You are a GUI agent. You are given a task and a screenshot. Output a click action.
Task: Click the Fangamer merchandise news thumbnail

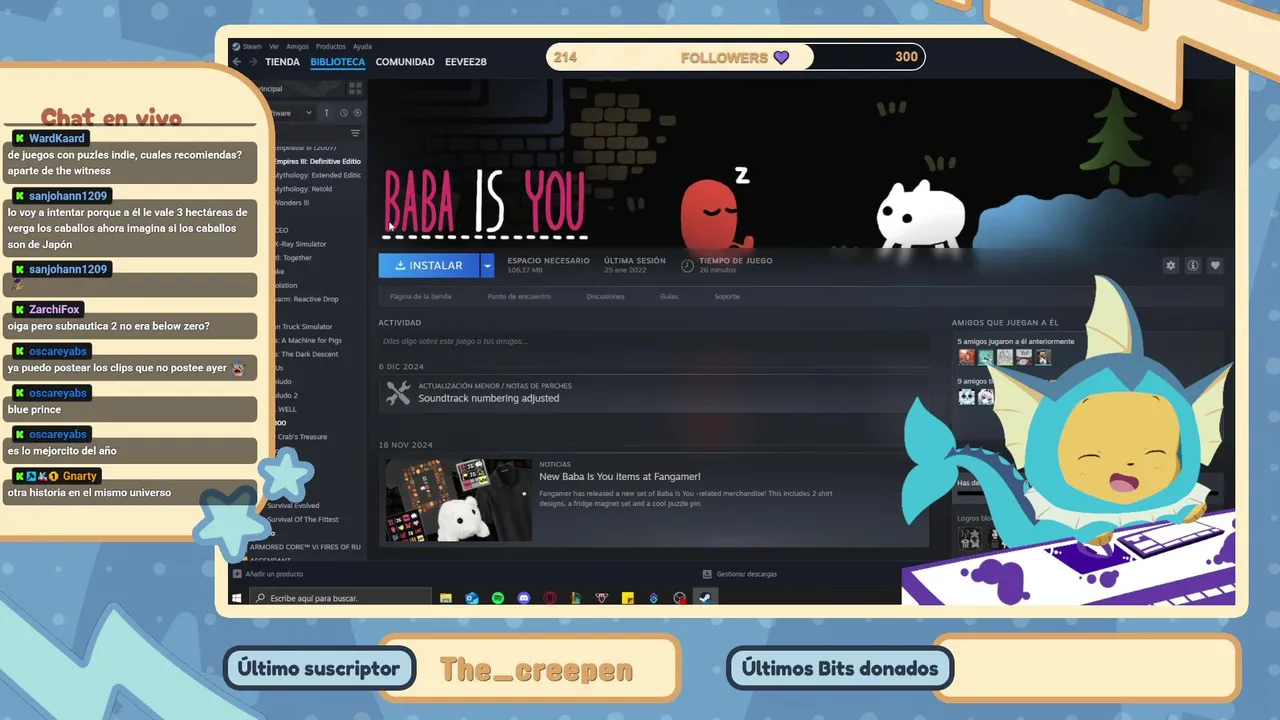pyautogui.click(x=459, y=500)
